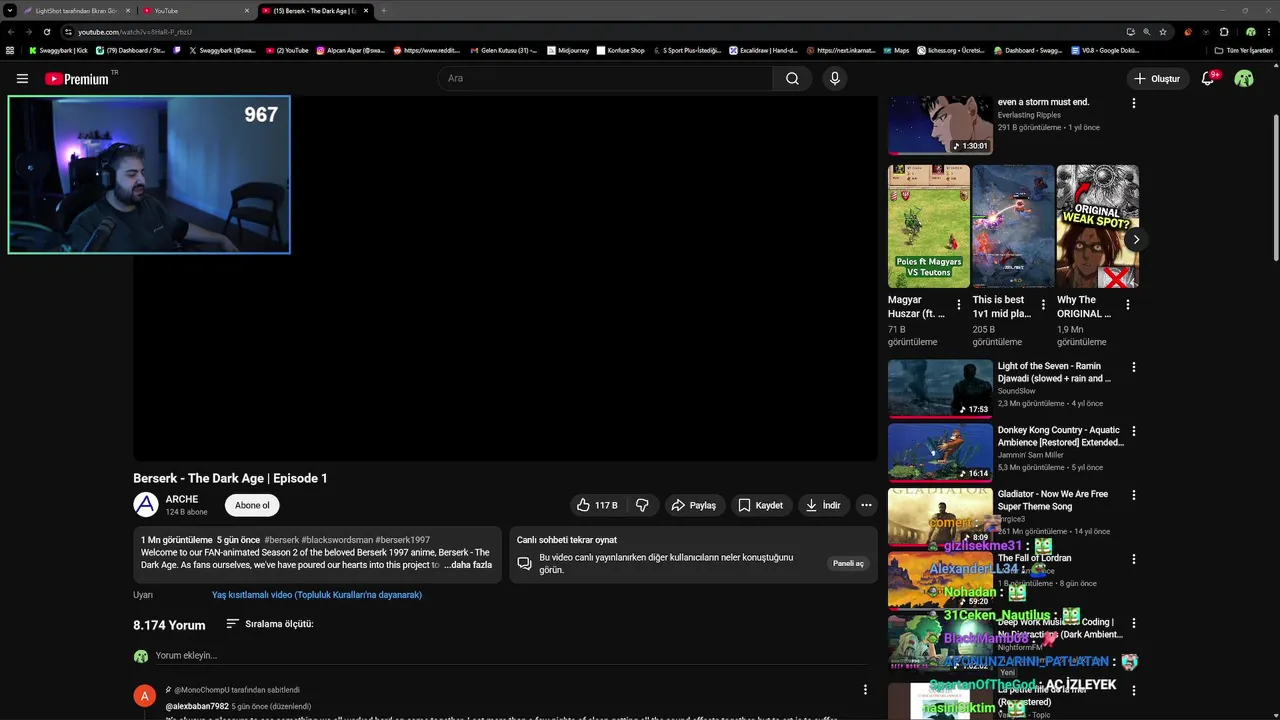Screen dimensions: 1280x720
Task: Open the Oluştur create menu
Action: [1156, 78]
